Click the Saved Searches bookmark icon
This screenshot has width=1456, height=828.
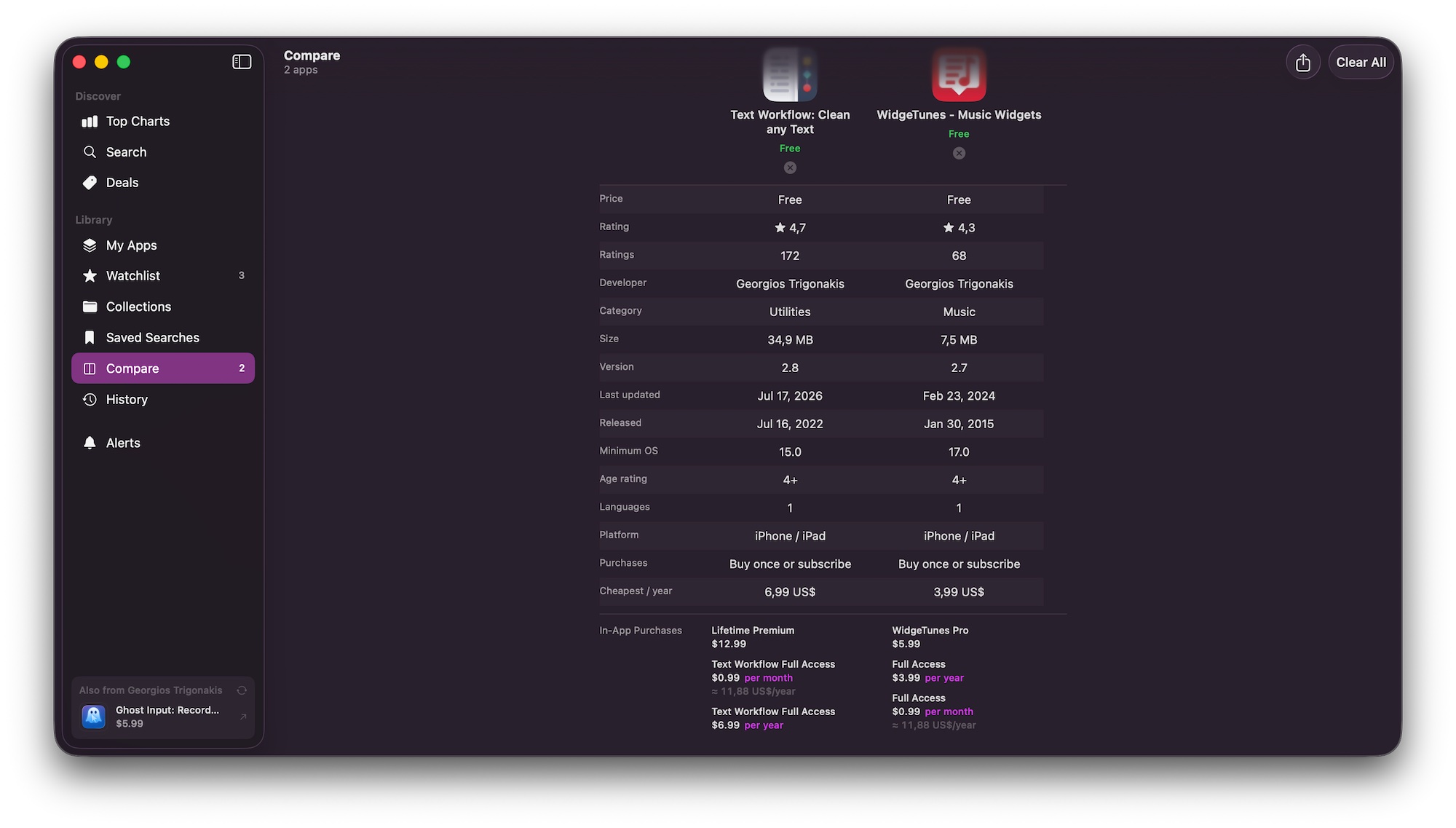90,338
